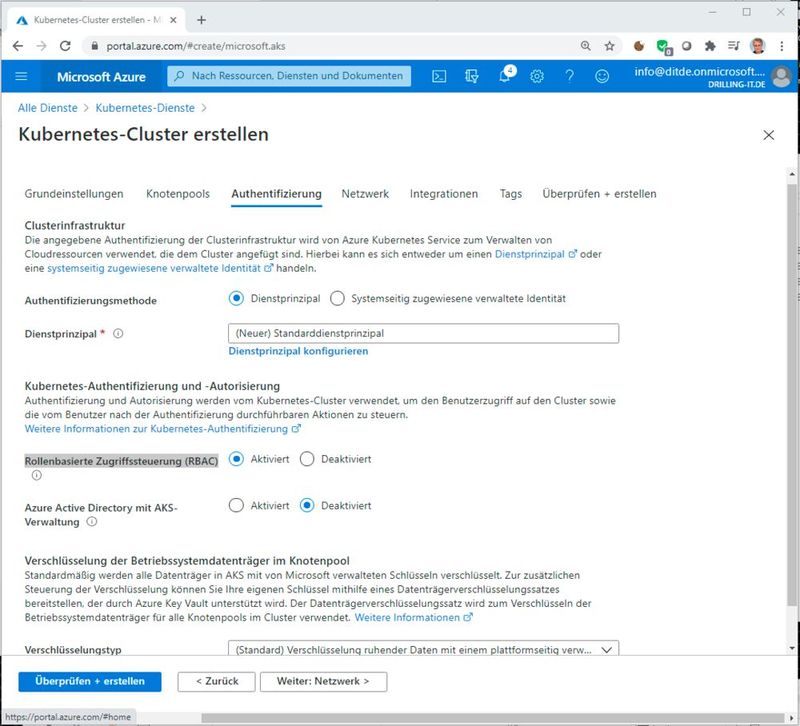800x726 pixels.
Task: Click the < Zurück button
Action: click(216, 682)
